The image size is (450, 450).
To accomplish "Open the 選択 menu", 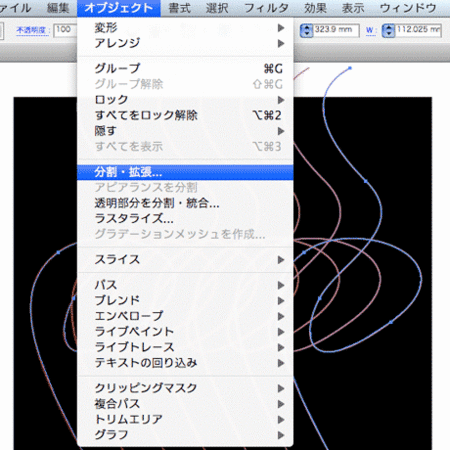I will (x=217, y=8).
